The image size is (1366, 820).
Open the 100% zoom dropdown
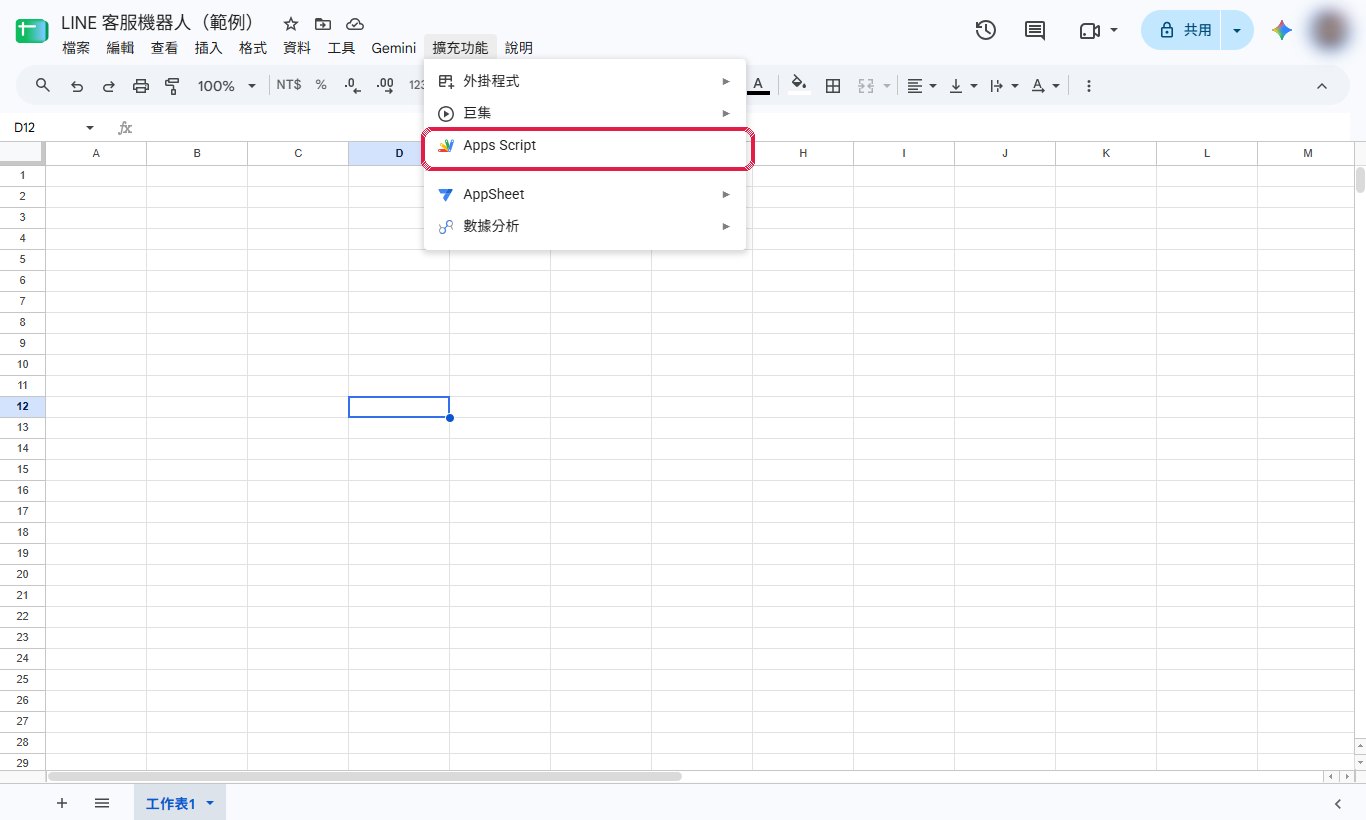[x=227, y=86]
